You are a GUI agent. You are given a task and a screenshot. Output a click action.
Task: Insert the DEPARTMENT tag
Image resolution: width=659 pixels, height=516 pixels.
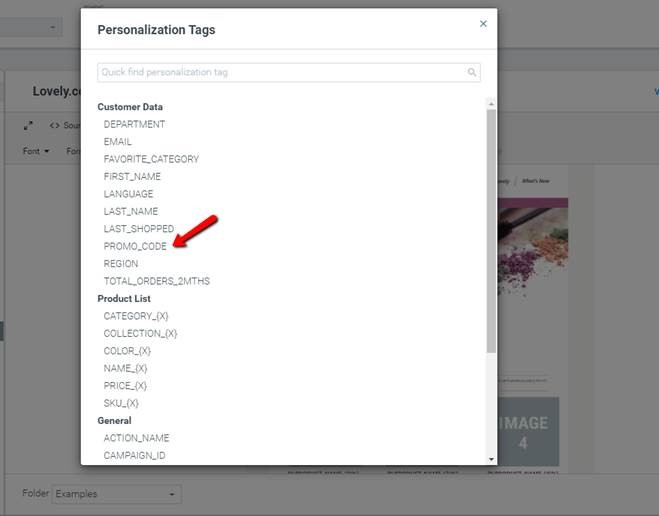coord(134,124)
